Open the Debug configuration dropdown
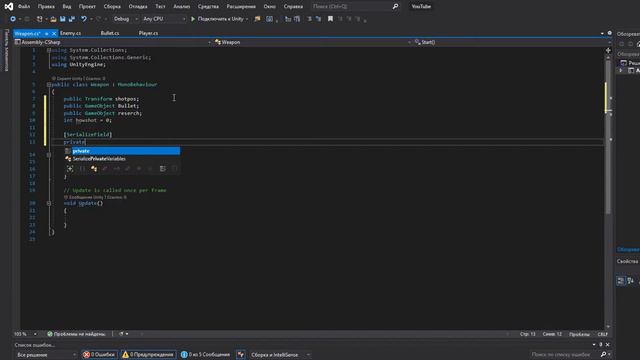Image resolution: width=640 pixels, height=360 pixels. tap(125, 19)
